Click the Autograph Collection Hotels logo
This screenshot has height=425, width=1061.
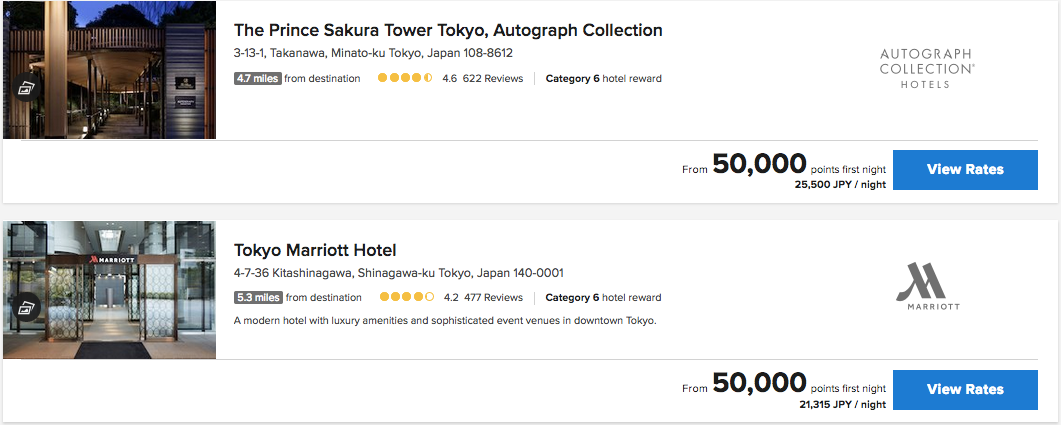point(926,69)
